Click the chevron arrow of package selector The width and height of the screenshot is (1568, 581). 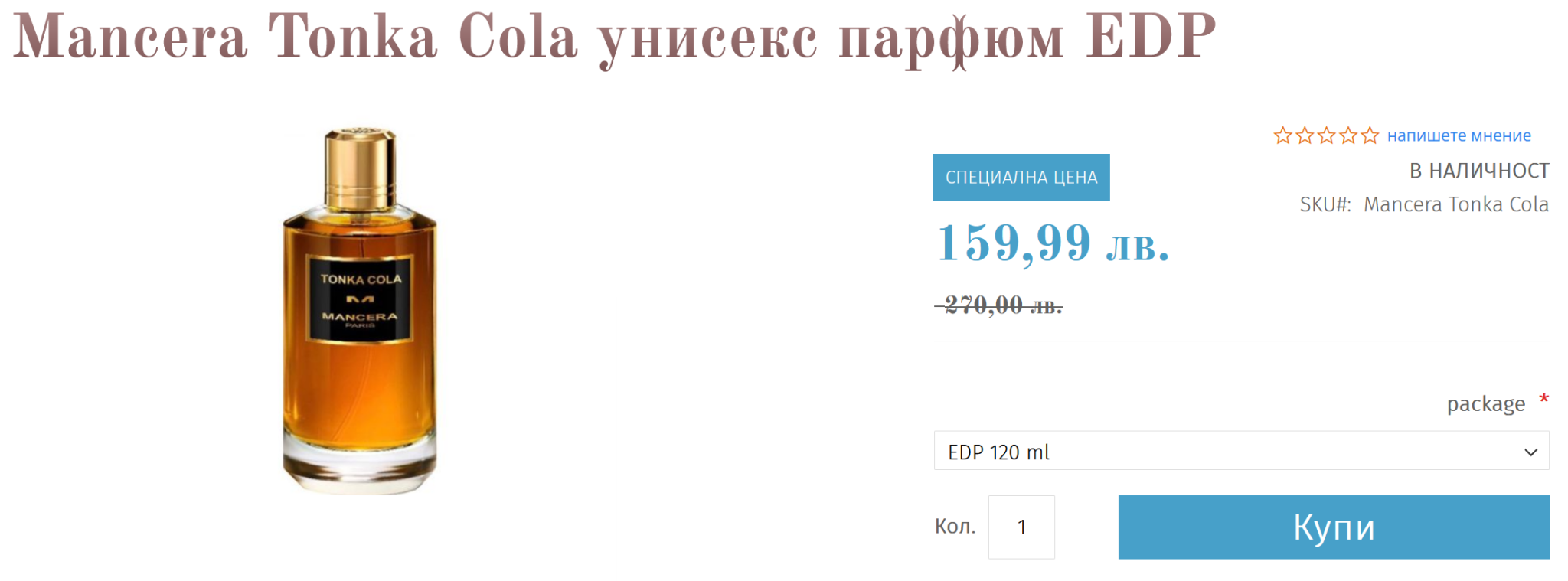click(1530, 452)
